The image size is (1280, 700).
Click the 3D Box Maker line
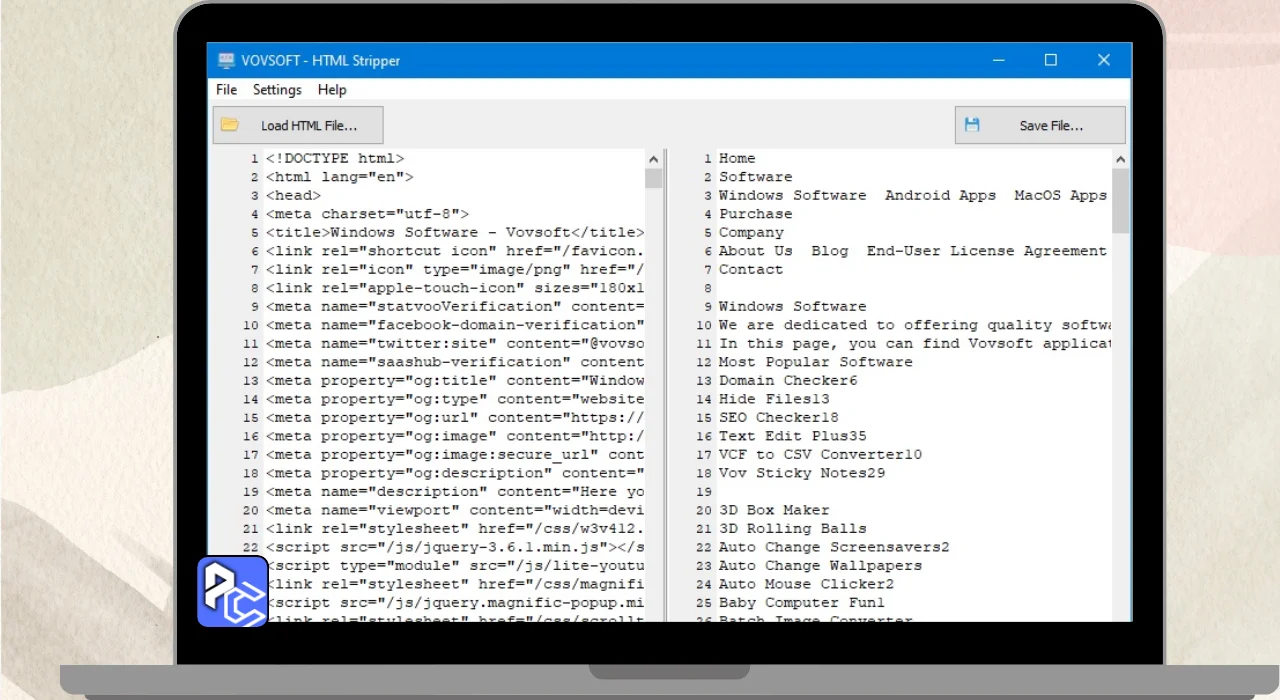[774, 510]
